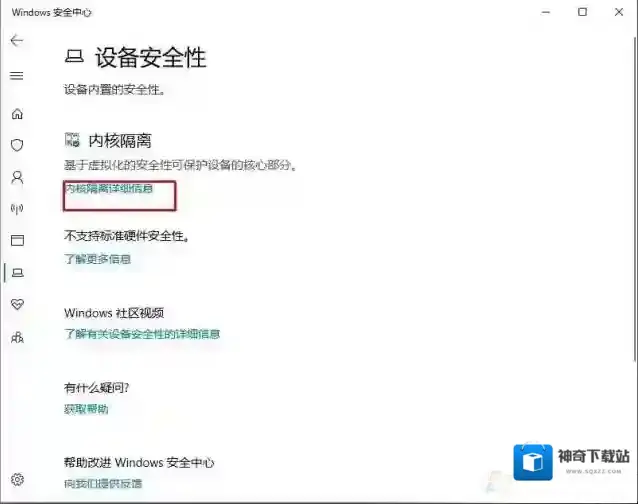Minimize the Windows 安全中心 window
Screen dimensions: 638x504
tap(545, 12)
